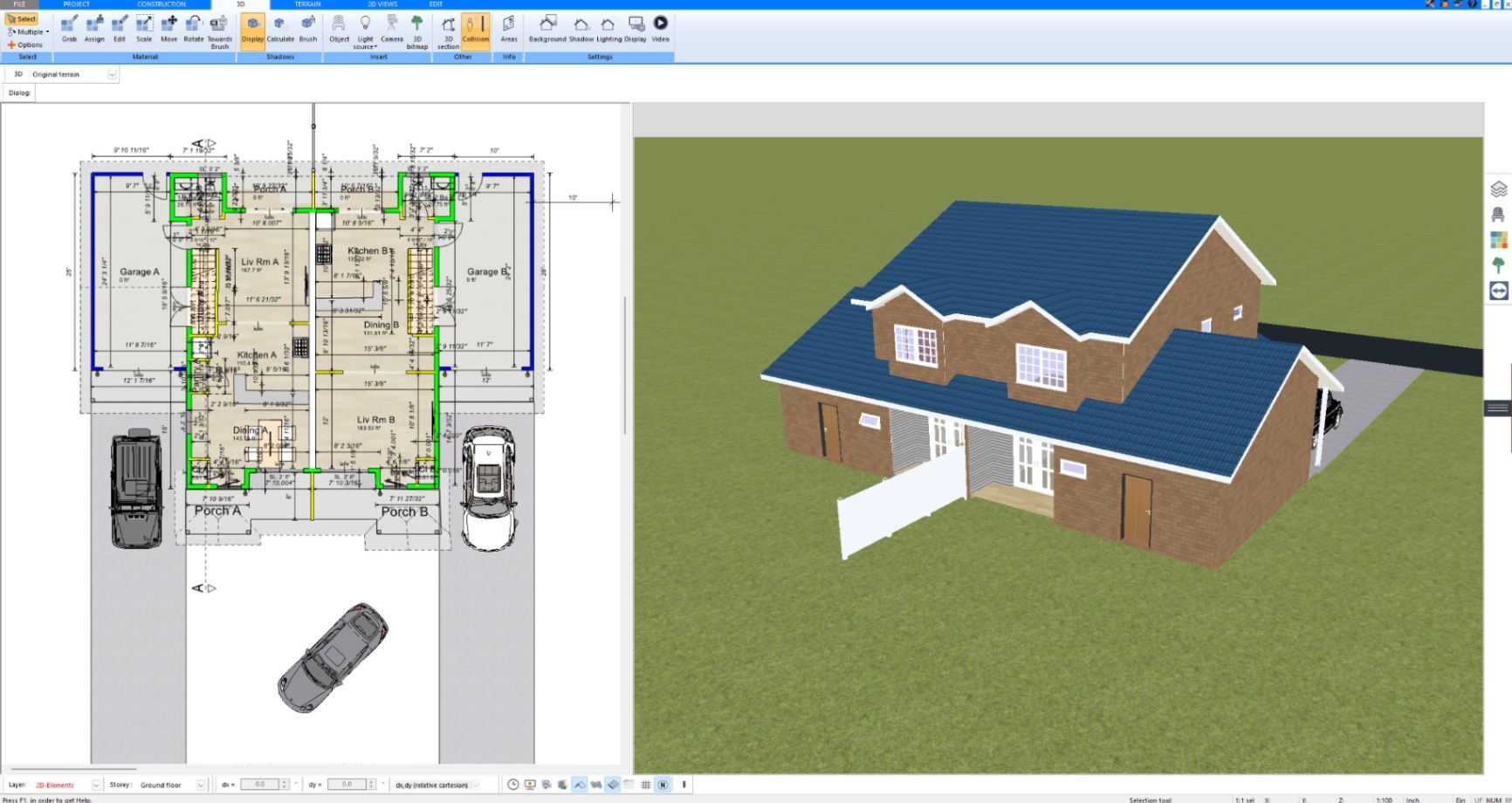1512x803 pixels.
Task: Pick the Move material tool
Action: pos(169,28)
